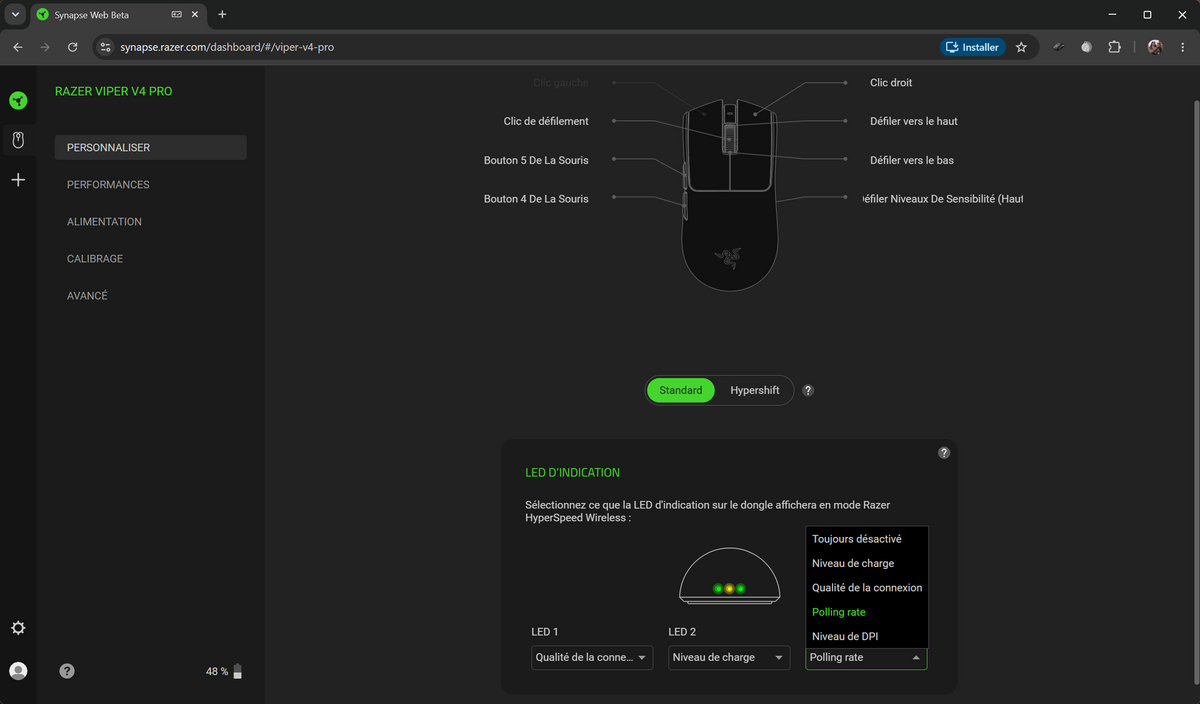Edit the Niveaux De Sensibilité assignment
The width and height of the screenshot is (1200, 704).
click(942, 199)
